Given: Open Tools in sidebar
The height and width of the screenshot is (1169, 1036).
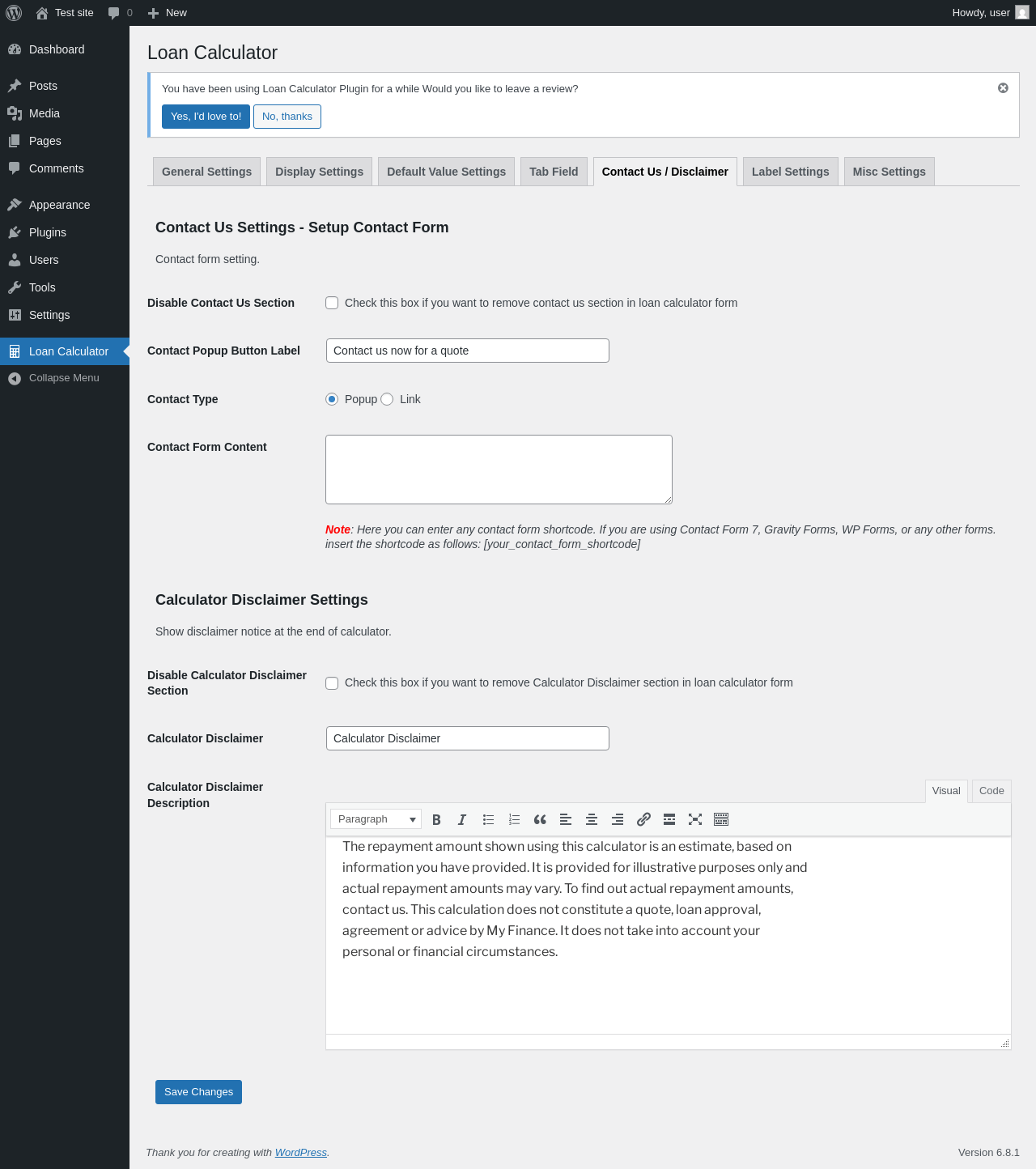Looking at the screenshot, I should pos(65,287).
